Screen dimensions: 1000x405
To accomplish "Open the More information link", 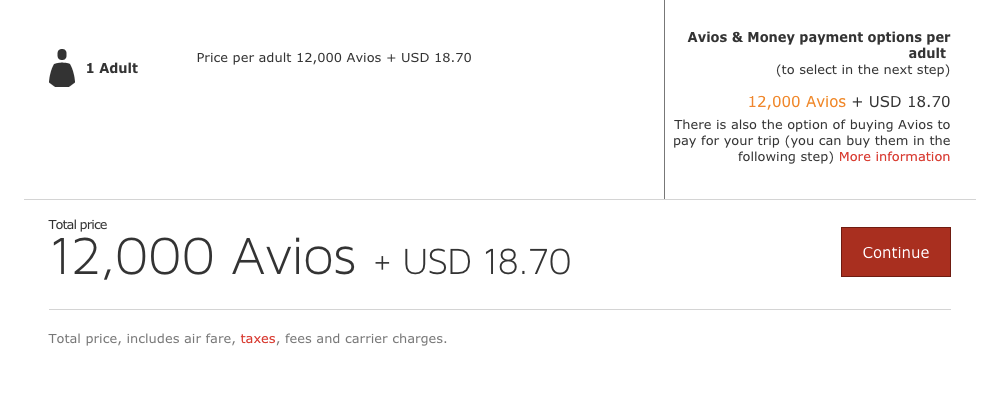I will coord(894,157).
